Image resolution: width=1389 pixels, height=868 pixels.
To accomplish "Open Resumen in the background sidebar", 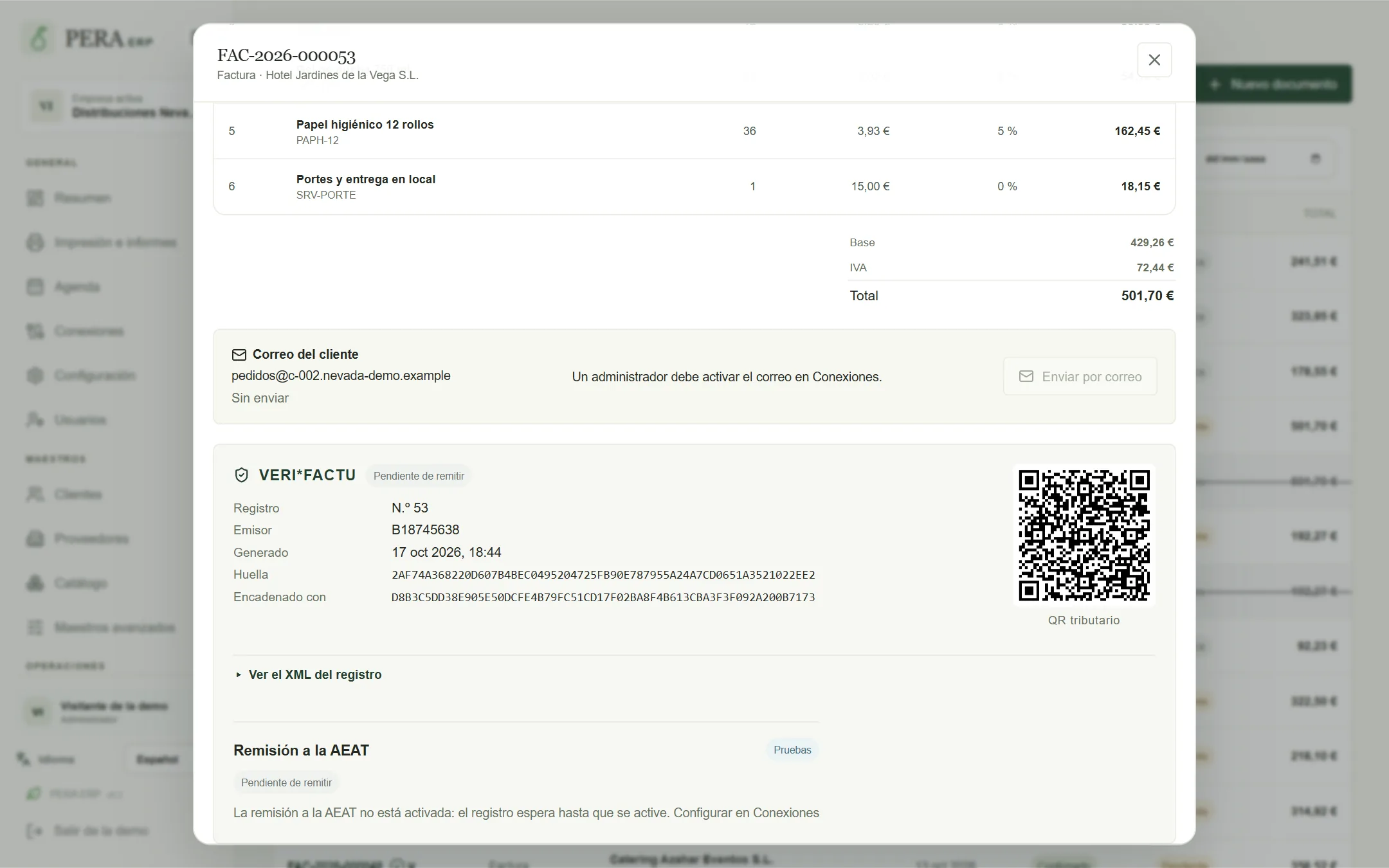I will [82, 198].
